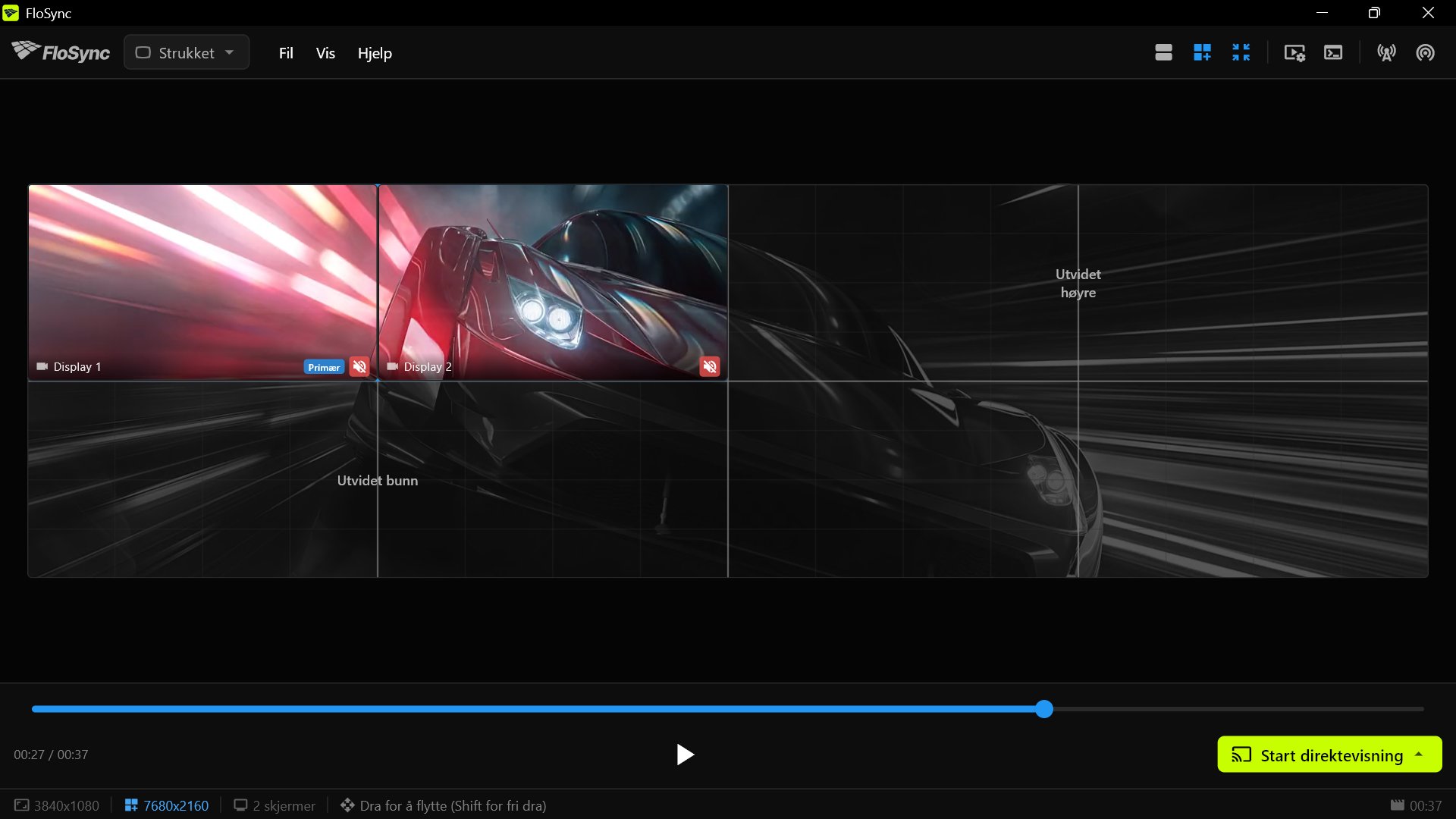Click the 00:37 duration in status bar
The image size is (1456, 819).
point(1426,805)
